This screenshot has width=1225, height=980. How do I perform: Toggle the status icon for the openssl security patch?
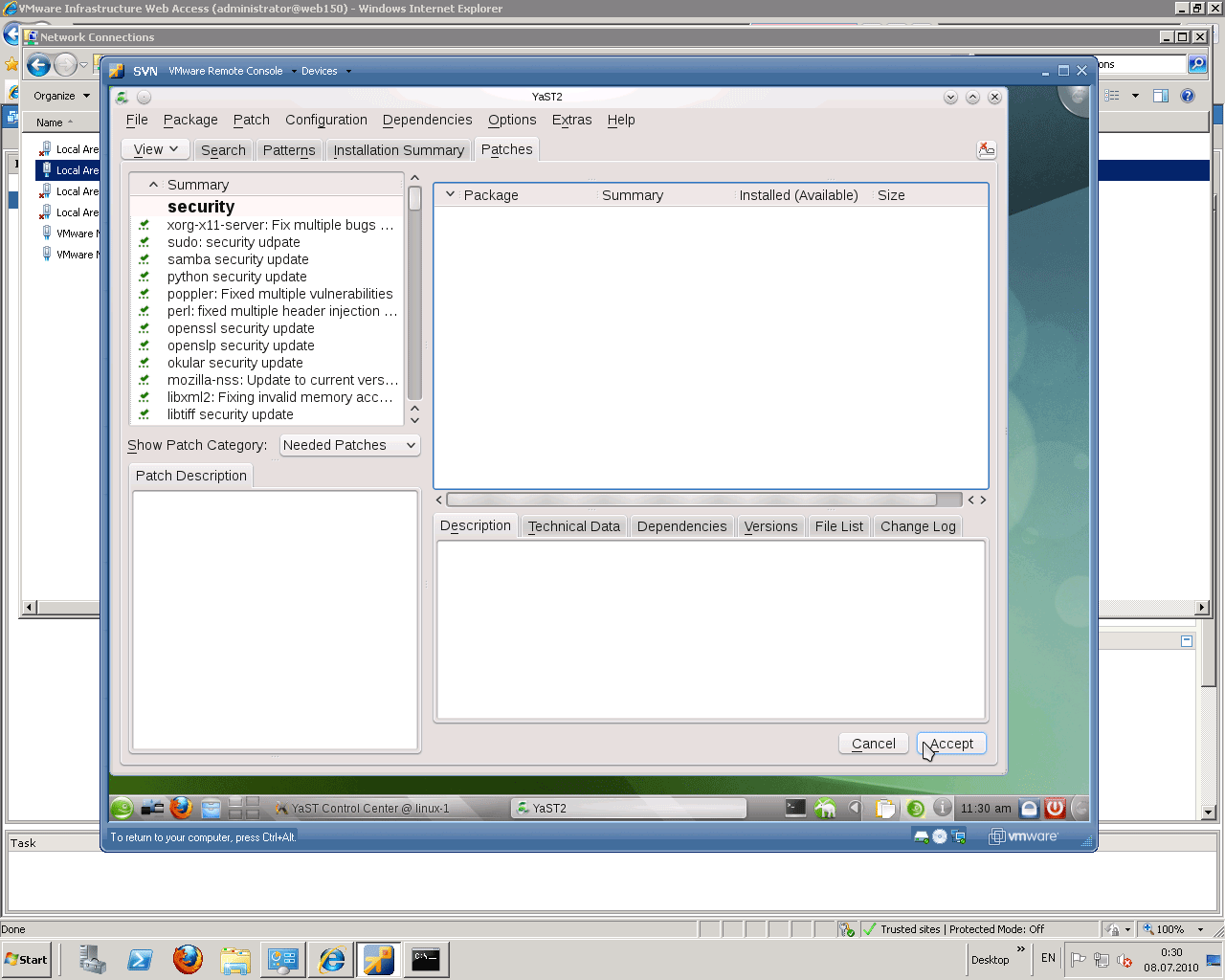[x=145, y=328]
